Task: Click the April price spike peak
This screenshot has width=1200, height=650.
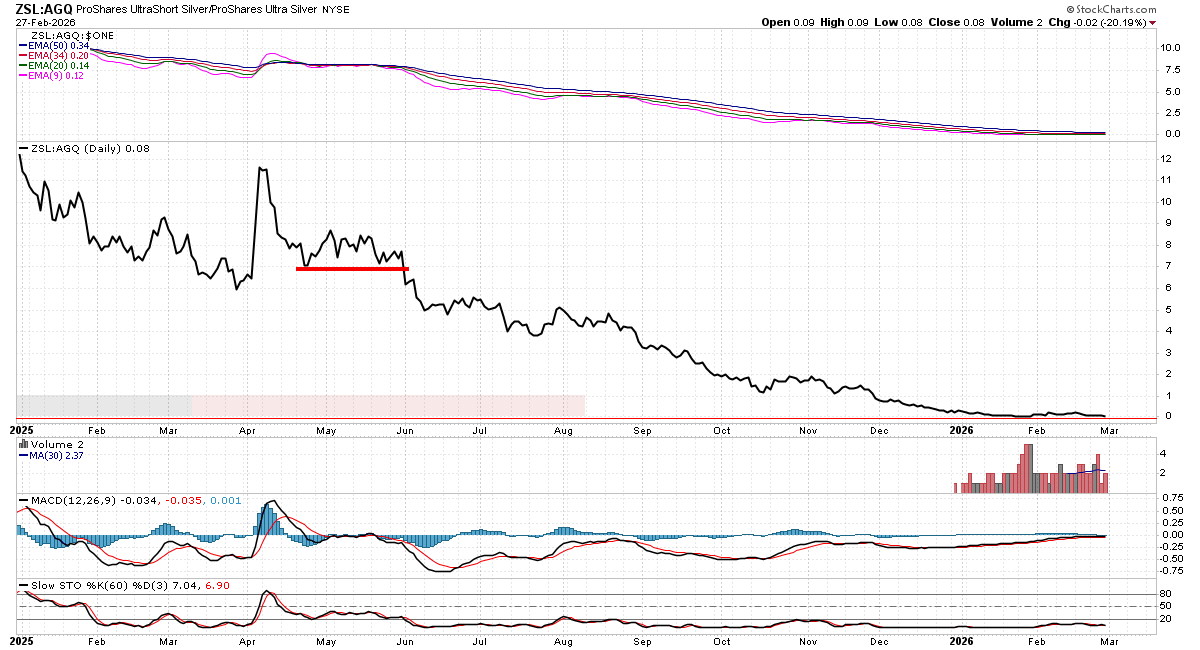Action: point(262,169)
